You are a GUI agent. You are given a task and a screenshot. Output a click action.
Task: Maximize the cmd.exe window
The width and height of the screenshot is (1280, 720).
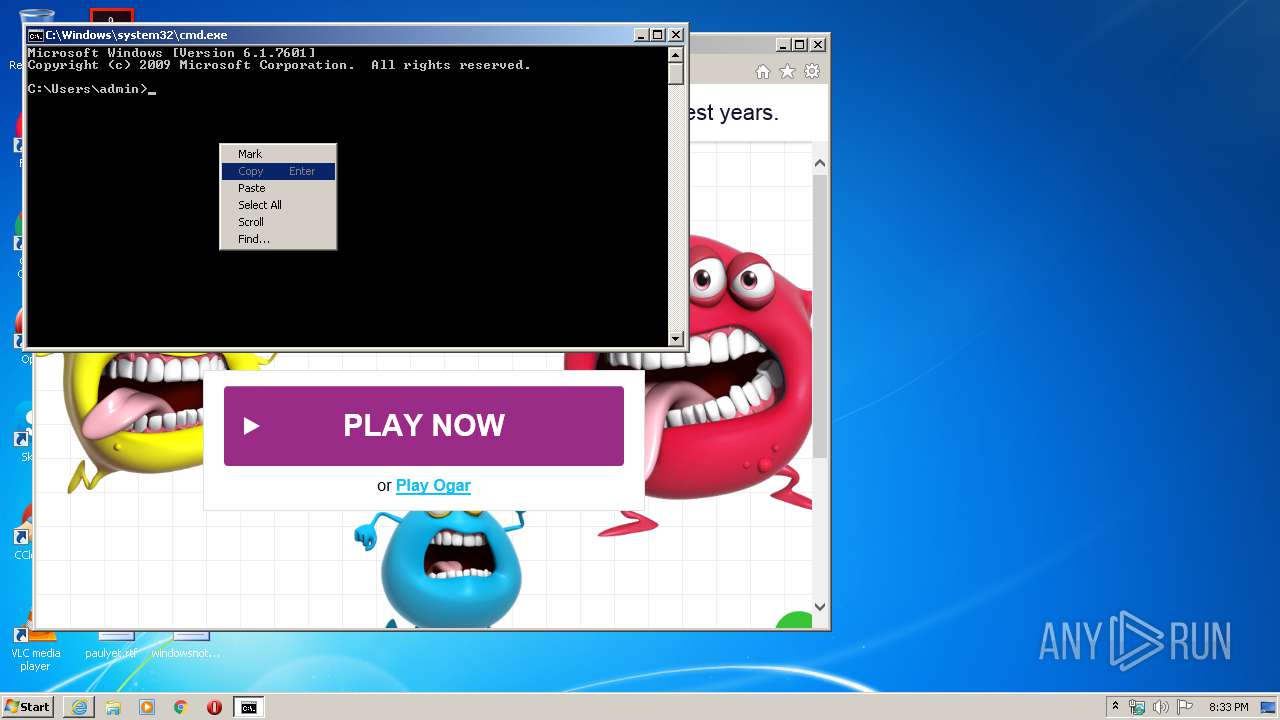coord(658,35)
